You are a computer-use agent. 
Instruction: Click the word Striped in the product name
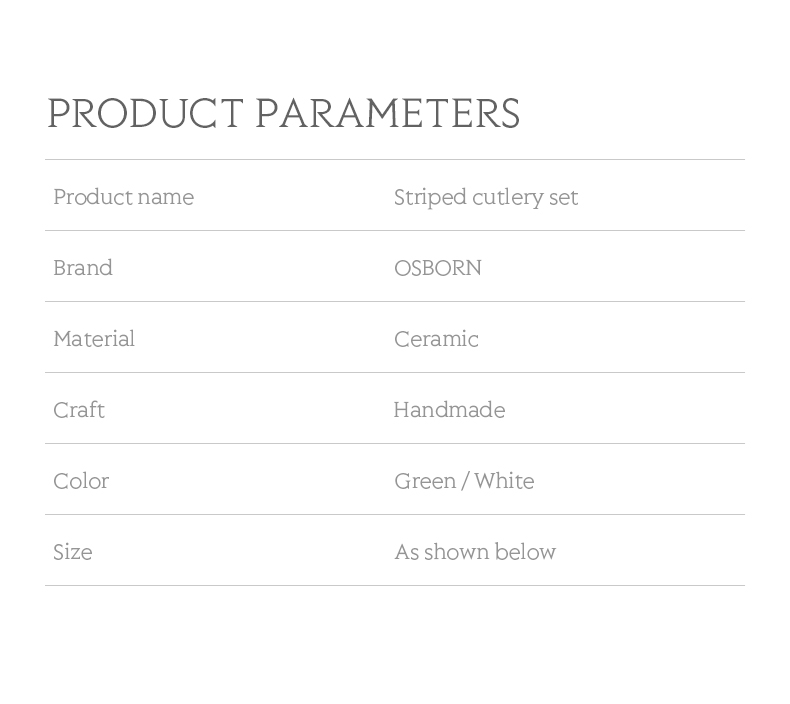(430, 197)
